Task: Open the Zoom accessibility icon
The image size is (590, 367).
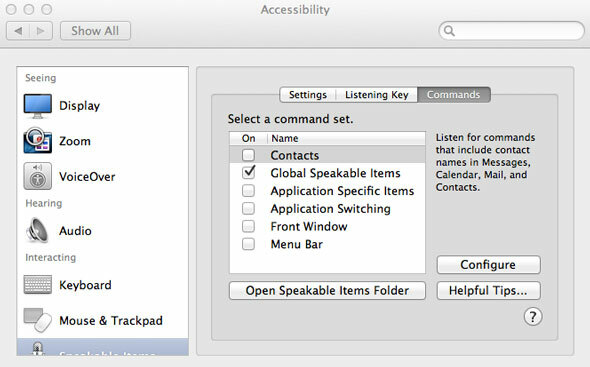Action: tap(38, 140)
